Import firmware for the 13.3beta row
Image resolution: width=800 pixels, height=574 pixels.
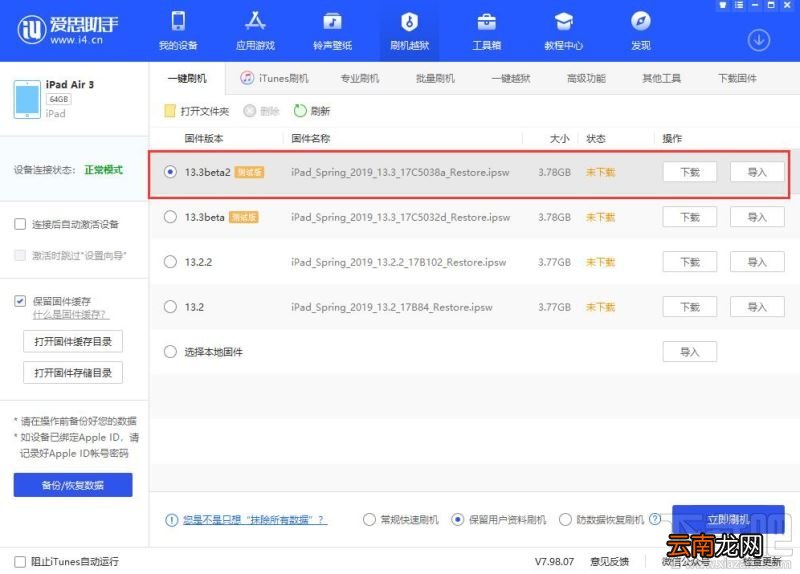tap(757, 217)
